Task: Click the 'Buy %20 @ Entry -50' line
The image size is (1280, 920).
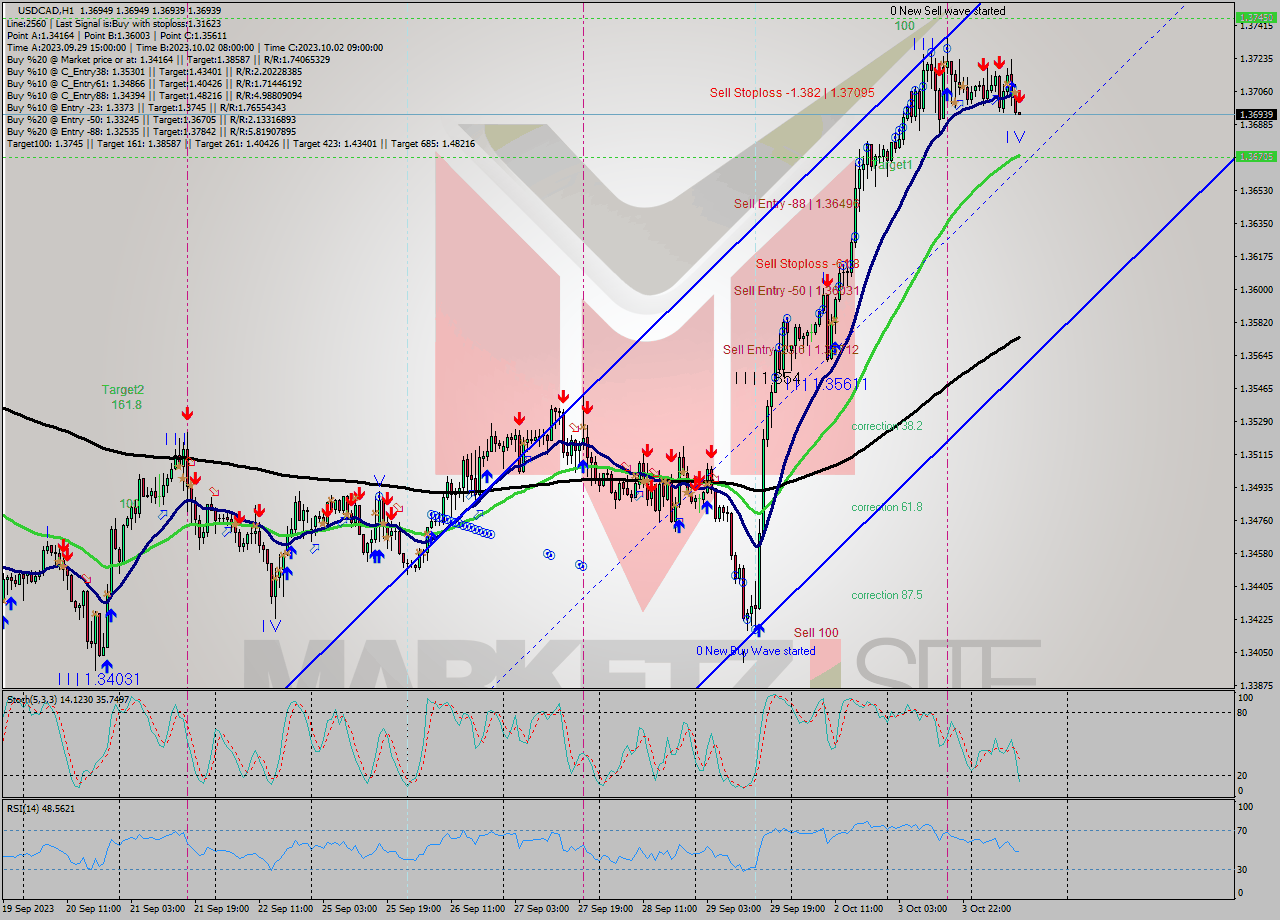Action: point(151,119)
